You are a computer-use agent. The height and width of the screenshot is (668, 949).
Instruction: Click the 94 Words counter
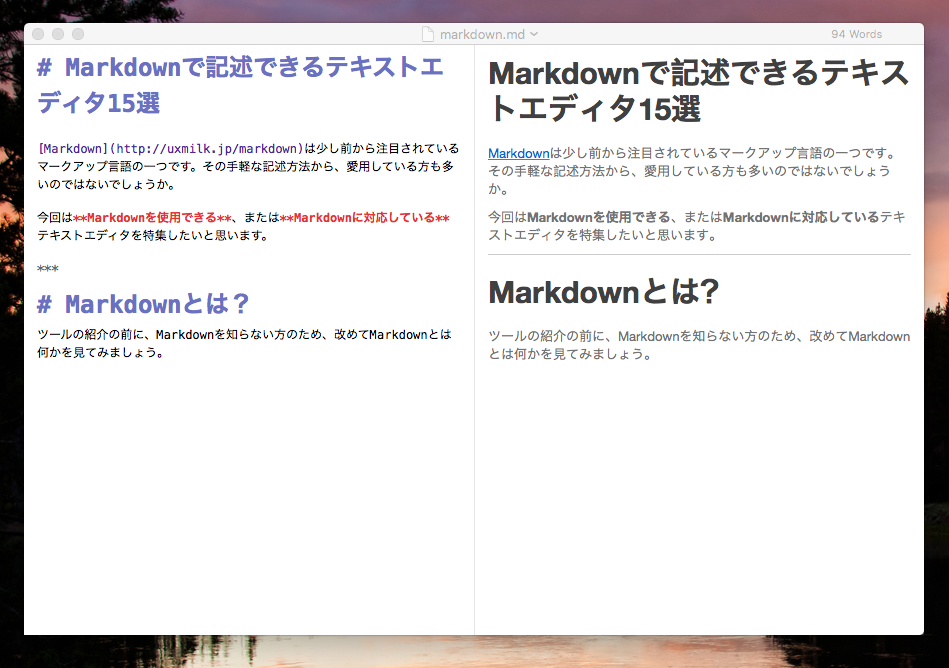point(856,34)
